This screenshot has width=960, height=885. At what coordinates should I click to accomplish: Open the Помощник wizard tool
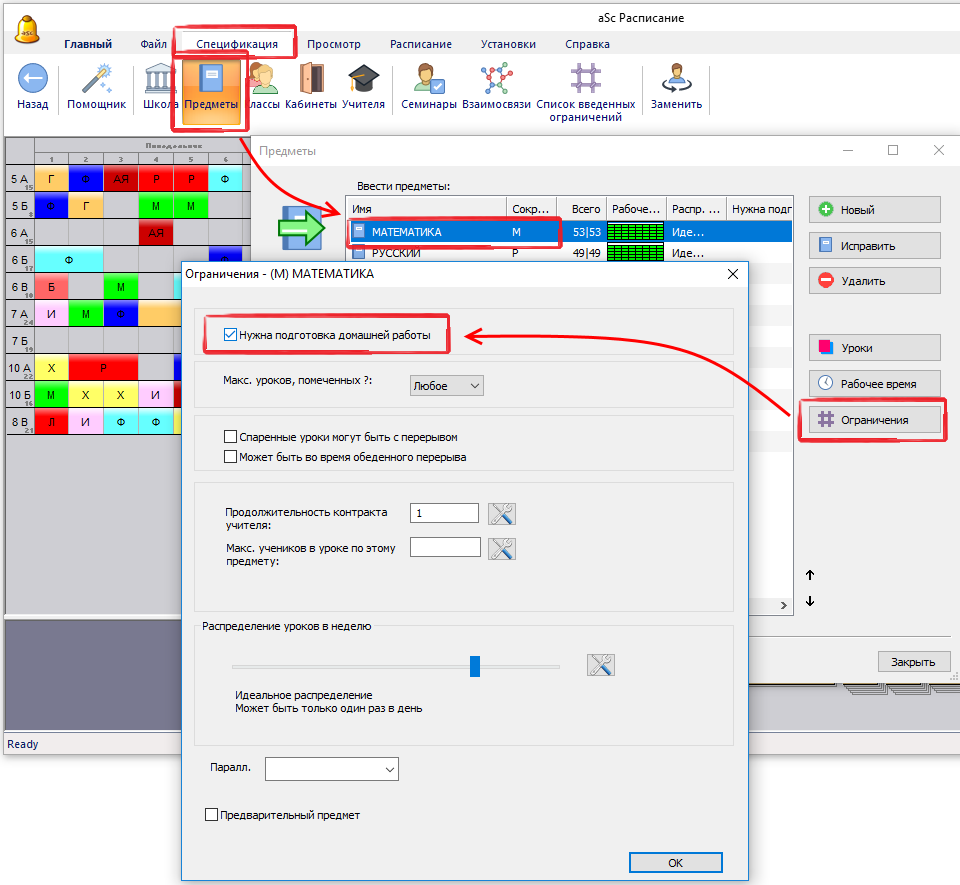[x=96, y=79]
